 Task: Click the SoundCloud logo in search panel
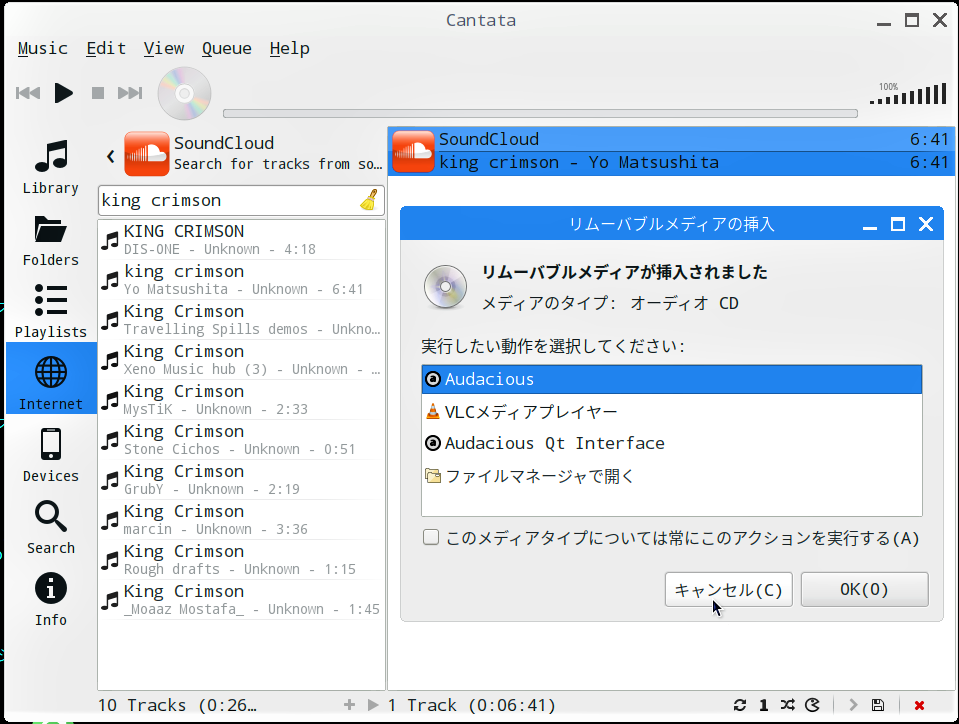[x=147, y=153]
